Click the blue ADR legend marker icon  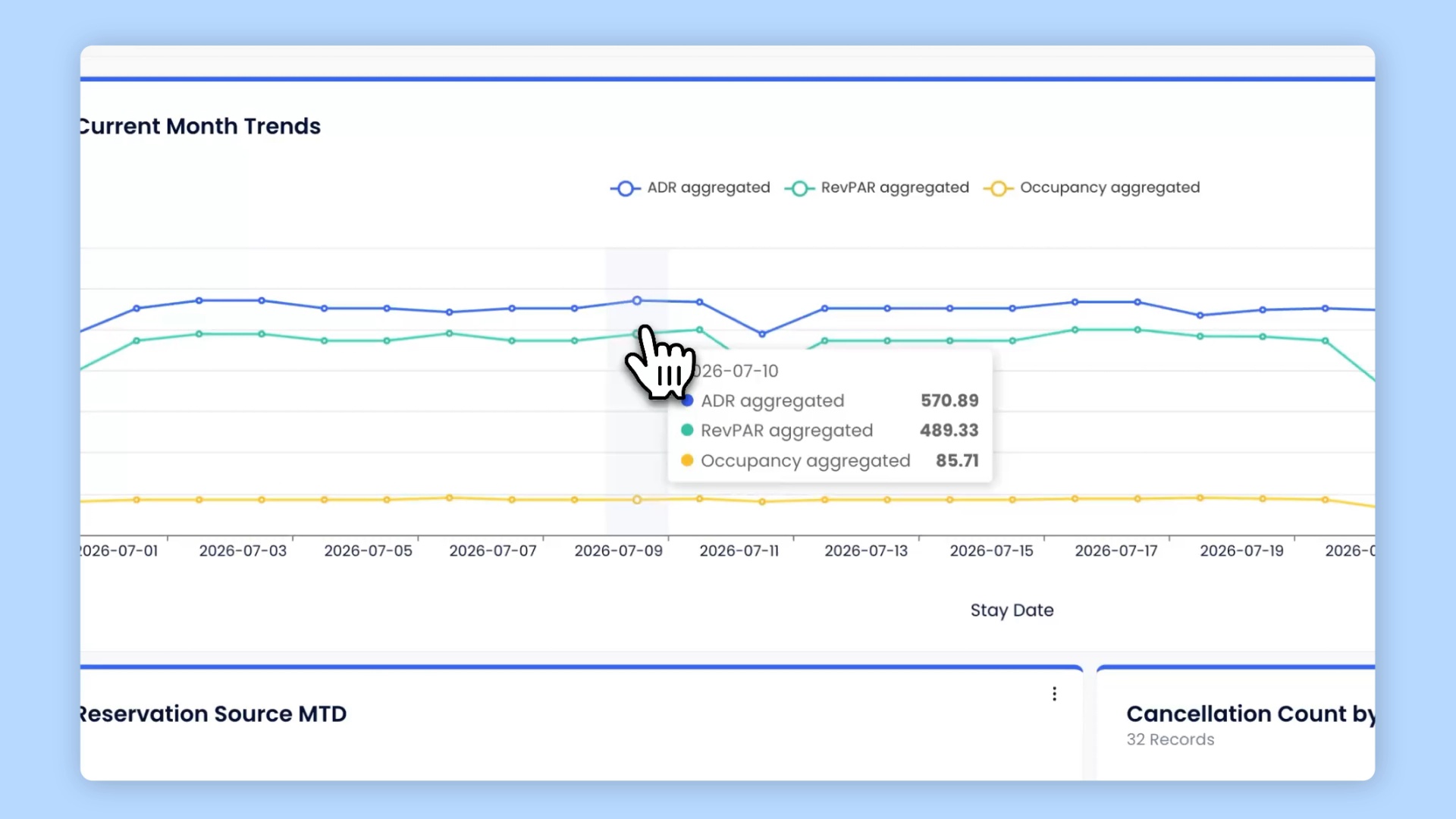click(625, 188)
